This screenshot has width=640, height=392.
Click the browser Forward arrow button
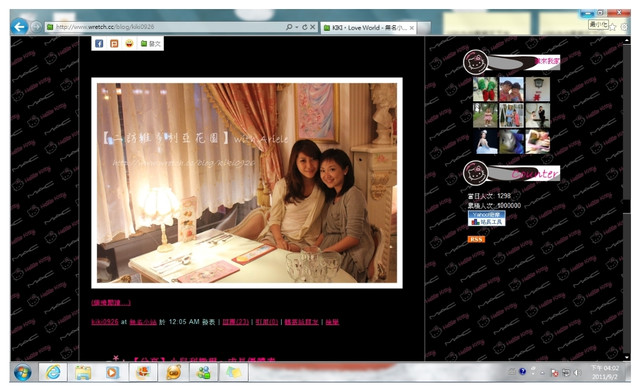coord(36,27)
